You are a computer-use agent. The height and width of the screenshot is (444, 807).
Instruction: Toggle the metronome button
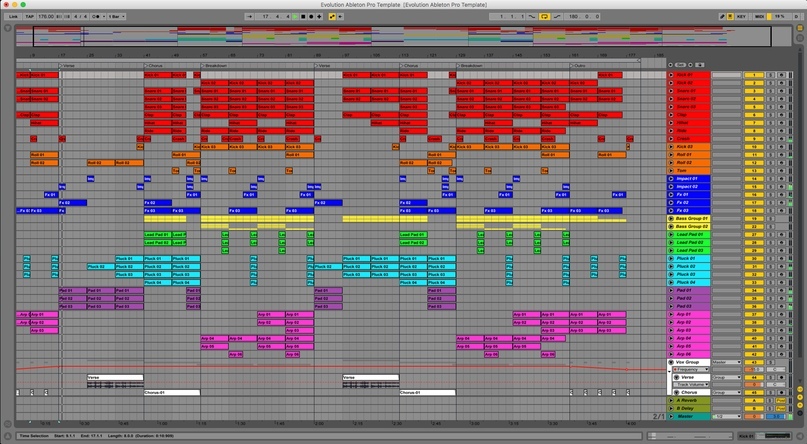(96, 16)
